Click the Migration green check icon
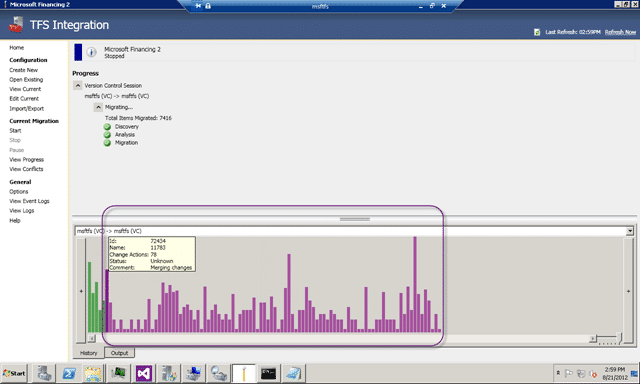This screenshot has height=384, width=640. pos(107,143)
